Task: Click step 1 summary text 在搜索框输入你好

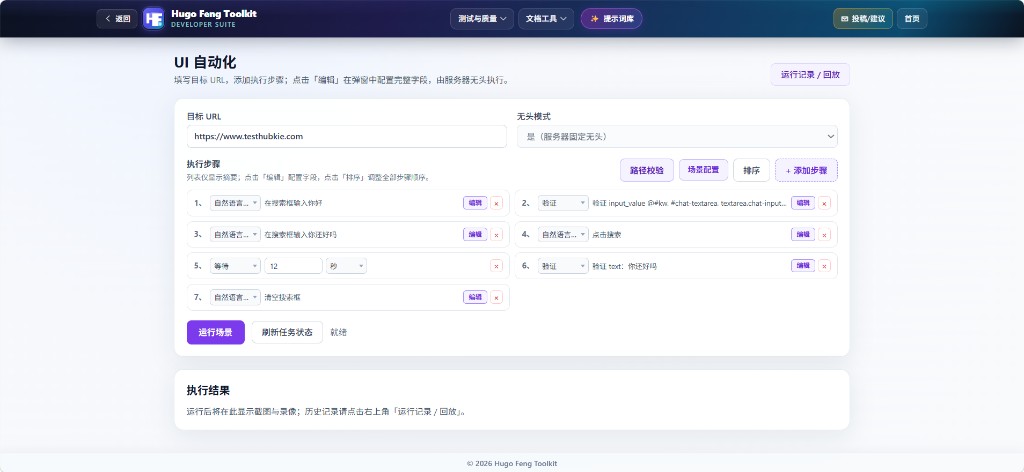Action: pos(293,203)
